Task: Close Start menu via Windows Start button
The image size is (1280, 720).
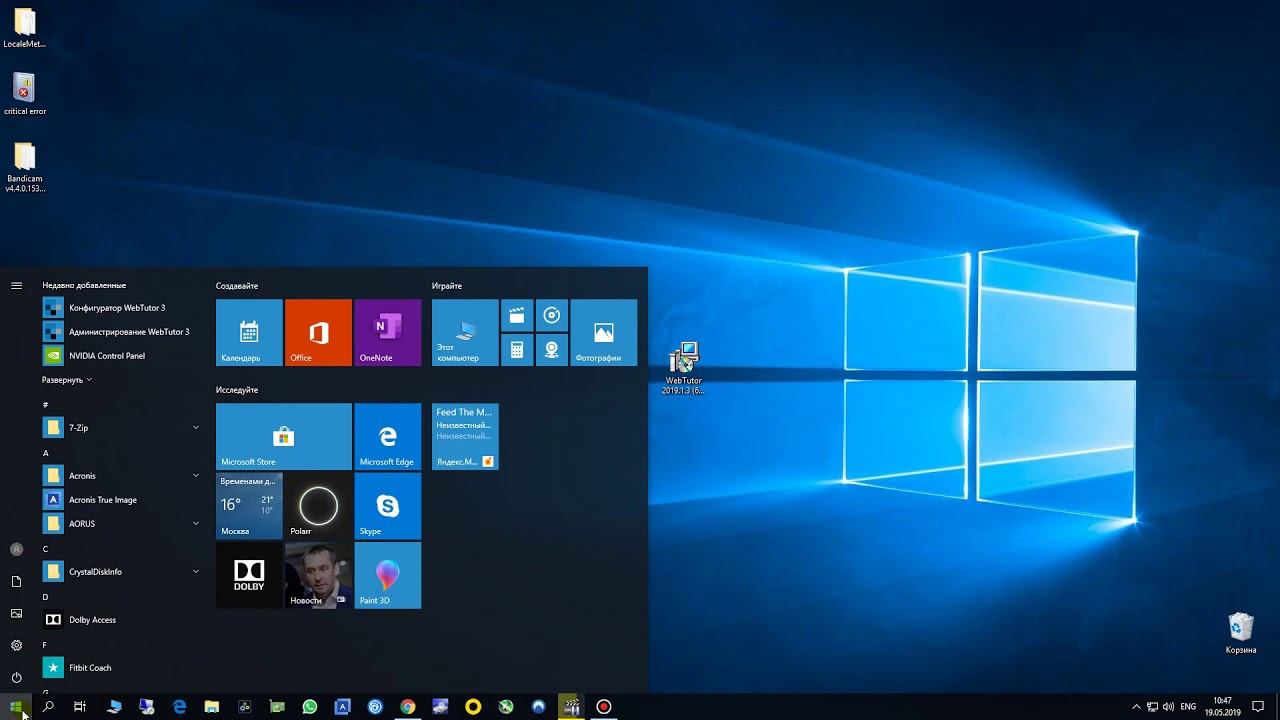Action: (16, 707)
